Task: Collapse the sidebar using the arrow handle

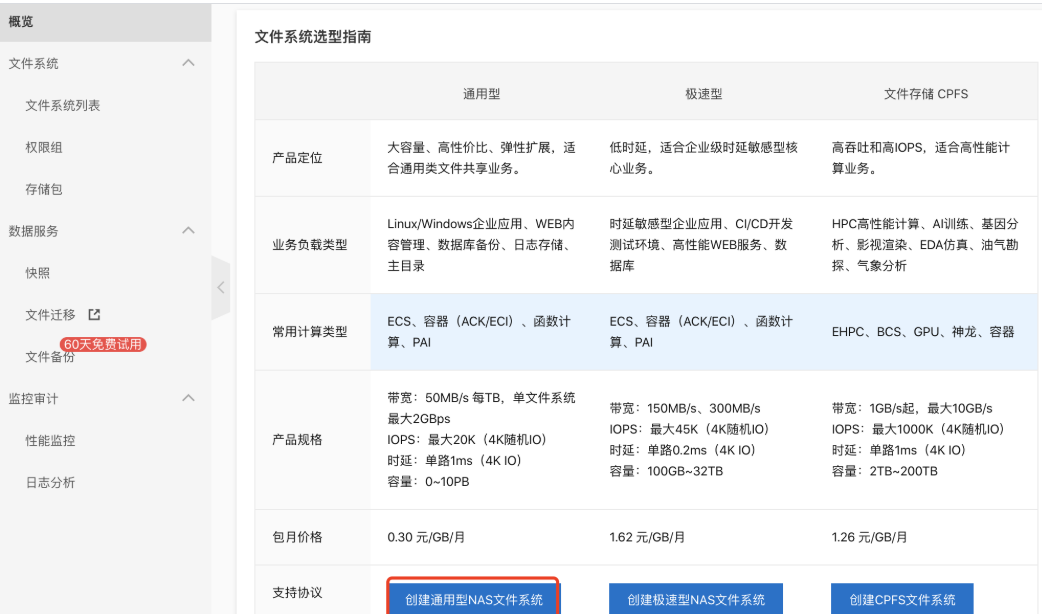Action: (220, 287)
